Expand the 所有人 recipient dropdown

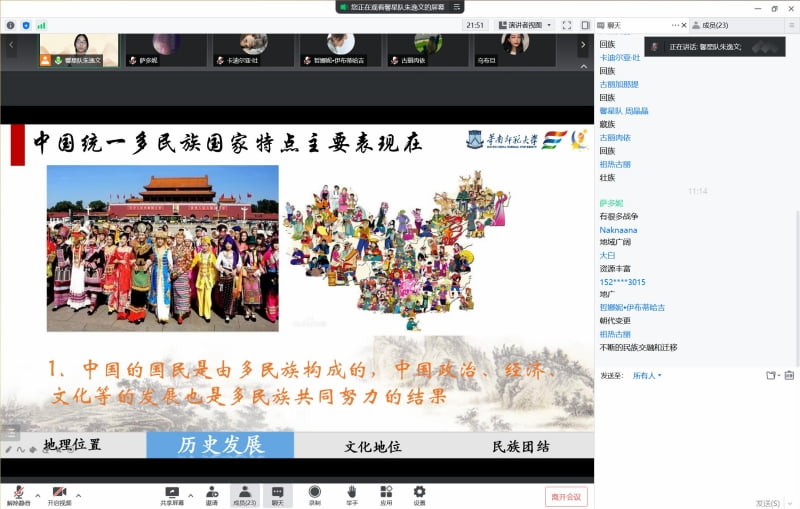pos(647,376)
